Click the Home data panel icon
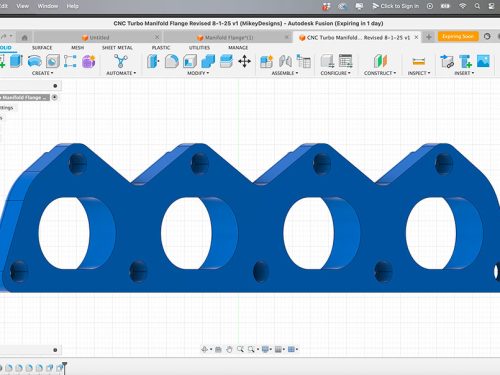500x375 pixels. (25, 37)
